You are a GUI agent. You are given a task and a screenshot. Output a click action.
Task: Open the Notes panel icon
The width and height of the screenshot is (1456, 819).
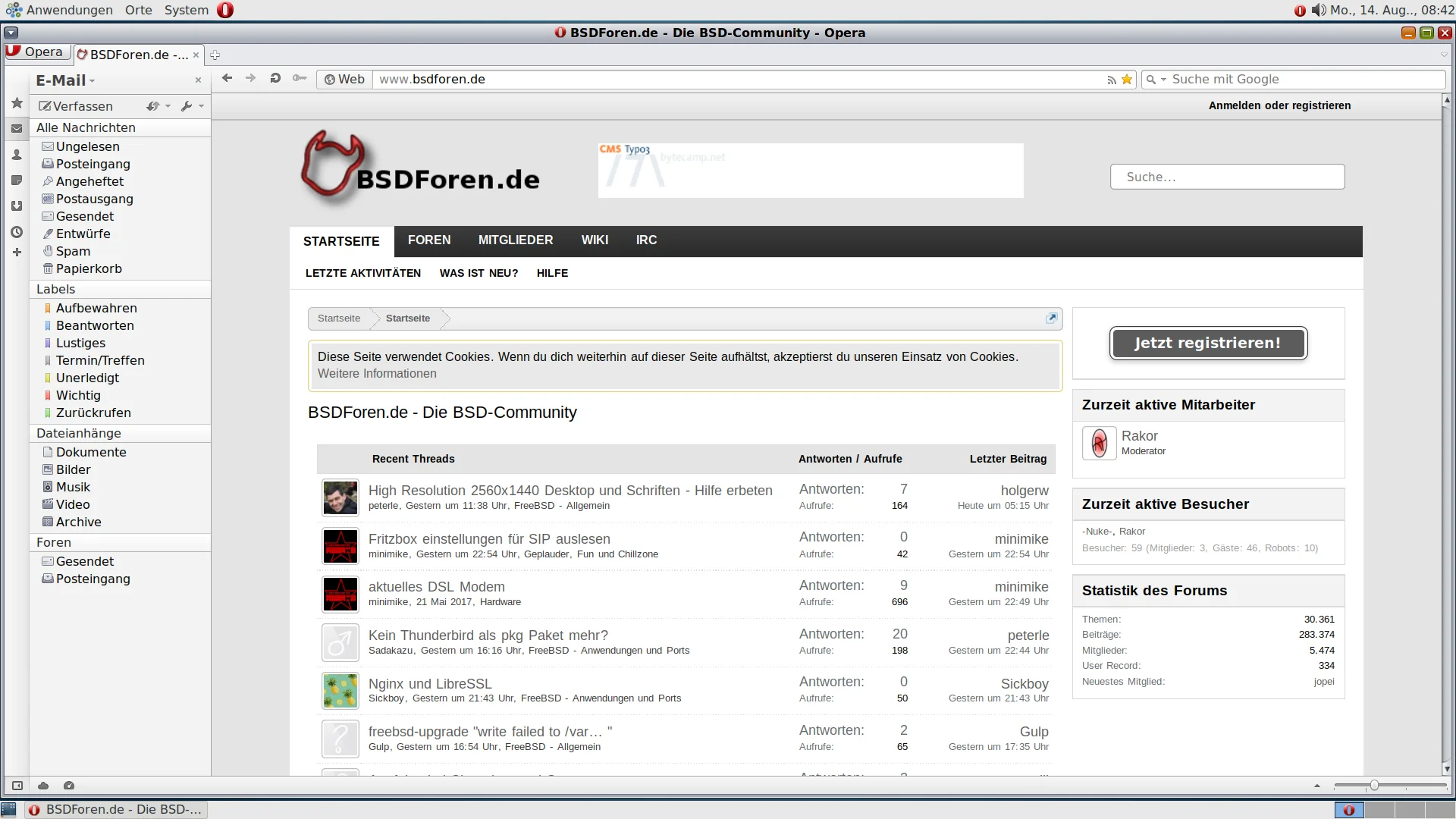[x=17, y=180]
